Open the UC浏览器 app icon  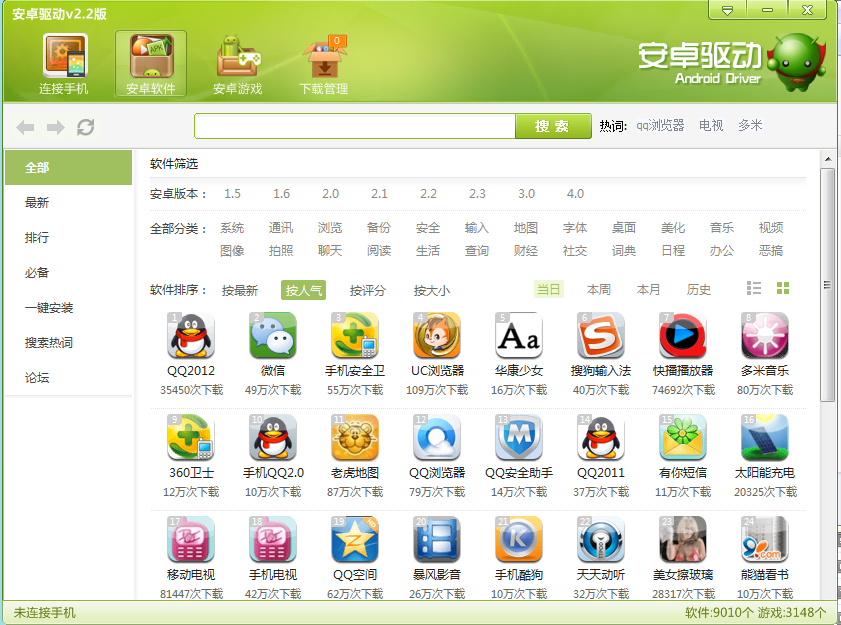[x=437, y=336]
